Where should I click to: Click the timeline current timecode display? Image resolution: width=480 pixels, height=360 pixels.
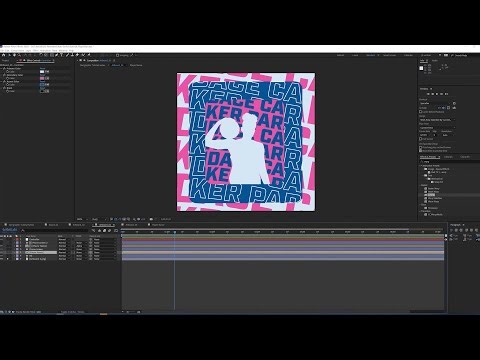click(x=9, y=230)
